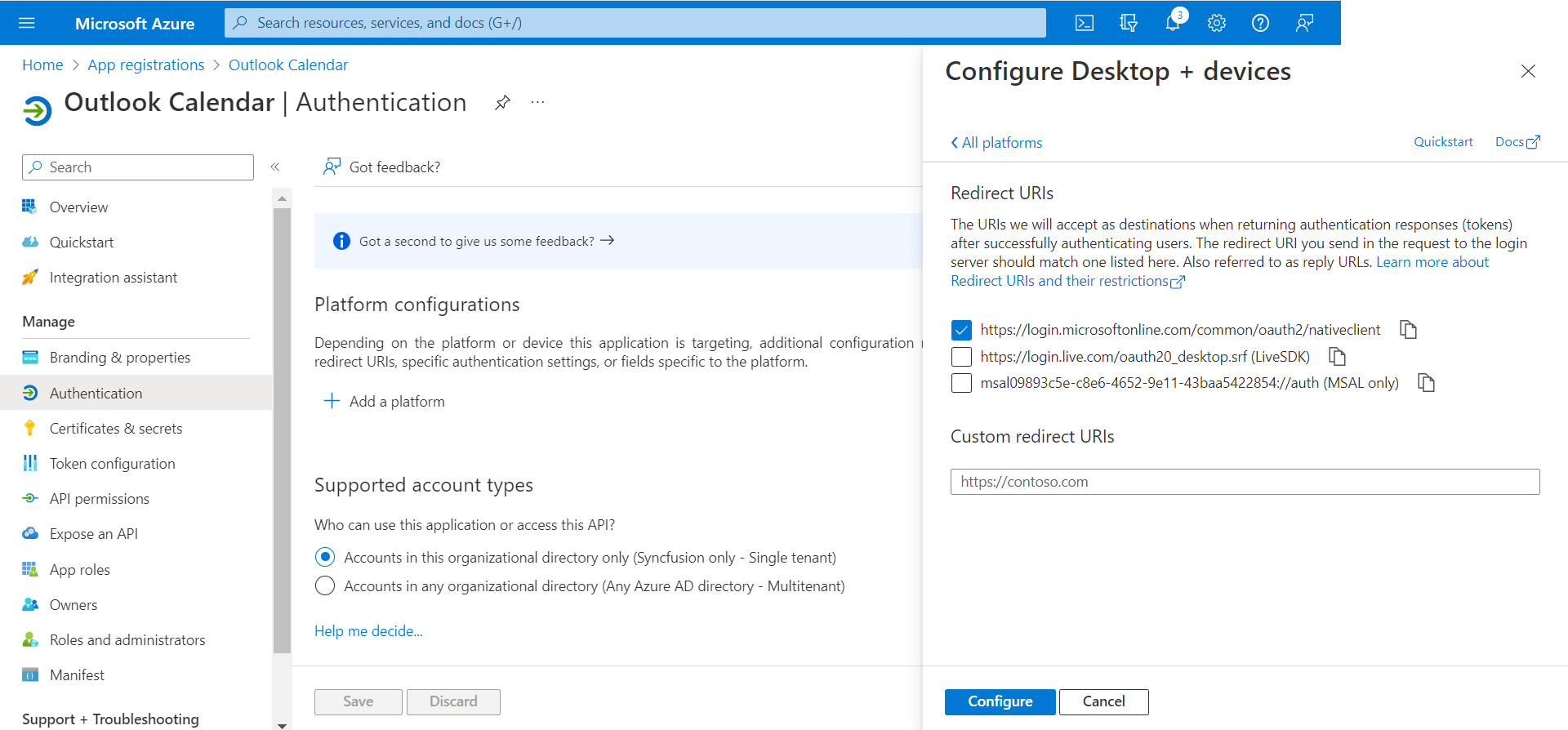Select the Multitenant account type radio button

click(325, 586)
